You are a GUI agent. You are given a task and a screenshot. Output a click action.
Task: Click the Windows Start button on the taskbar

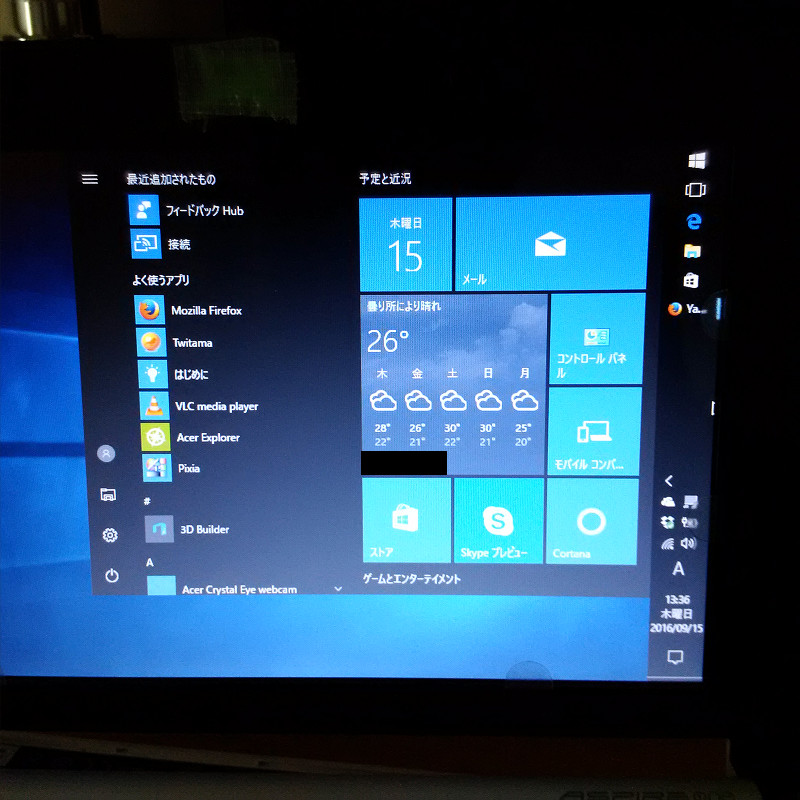tap(697, 160)
